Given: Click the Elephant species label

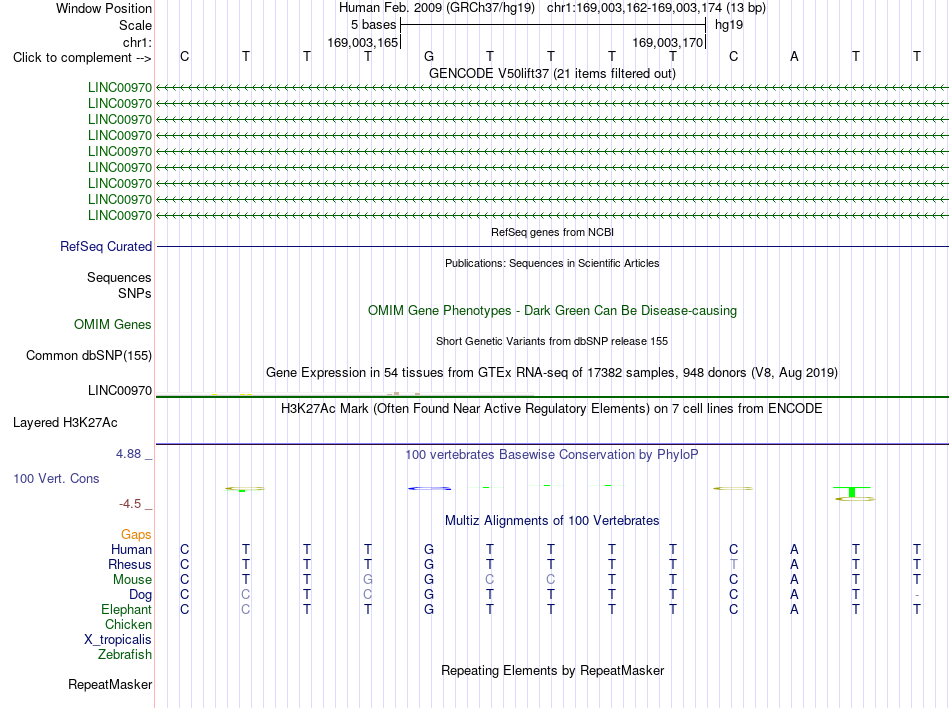Looking at the screenshot, I should [126, 609].
